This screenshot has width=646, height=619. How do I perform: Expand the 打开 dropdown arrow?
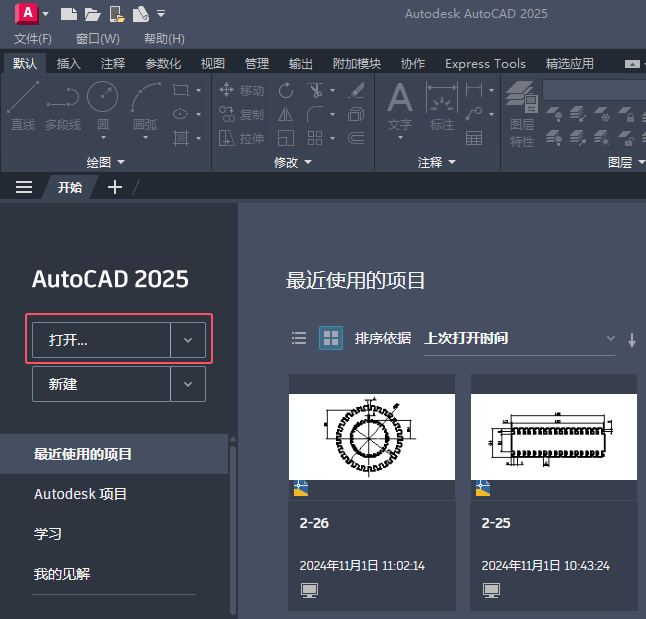point(188,340)
